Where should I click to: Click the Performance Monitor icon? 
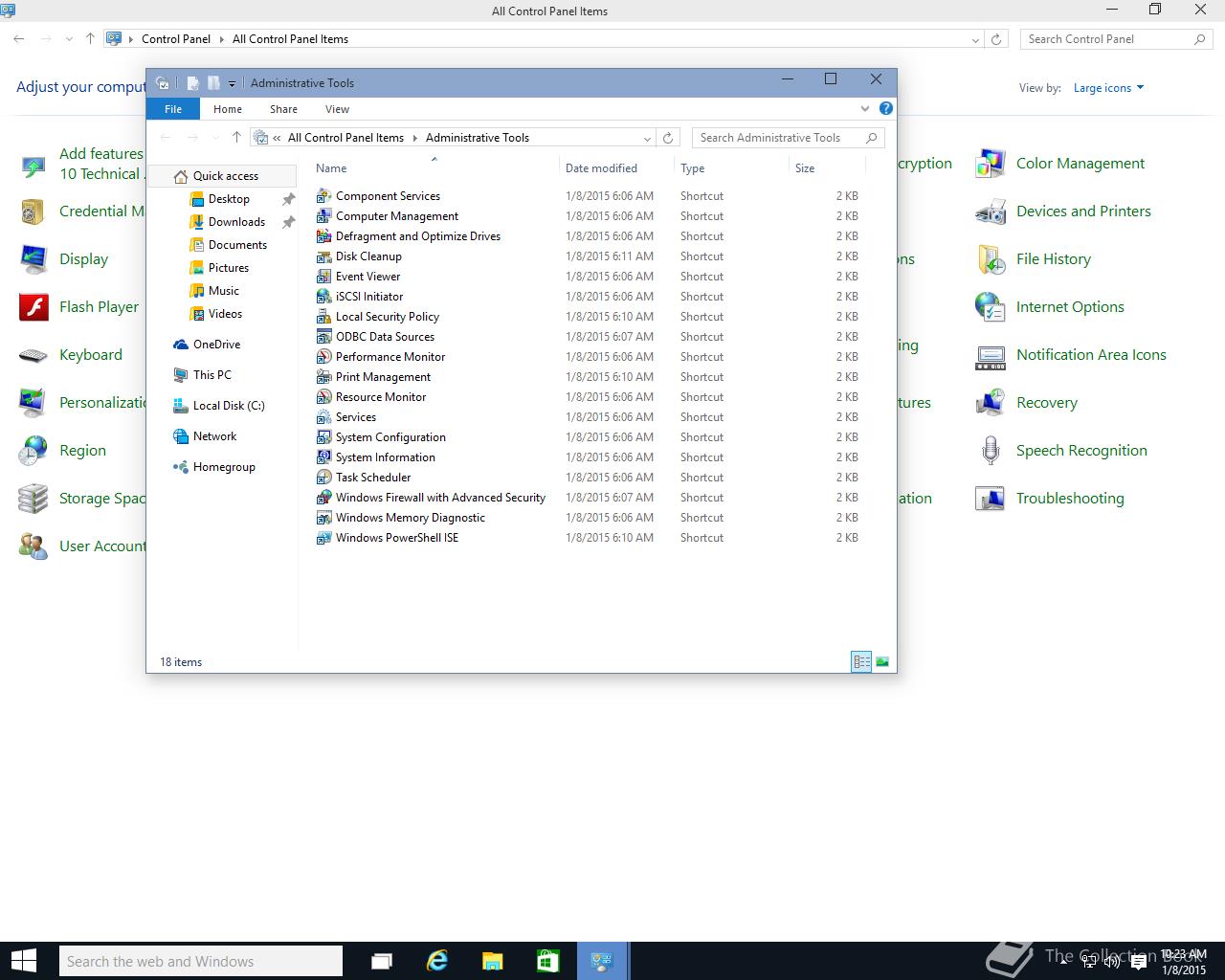point(323,356)
